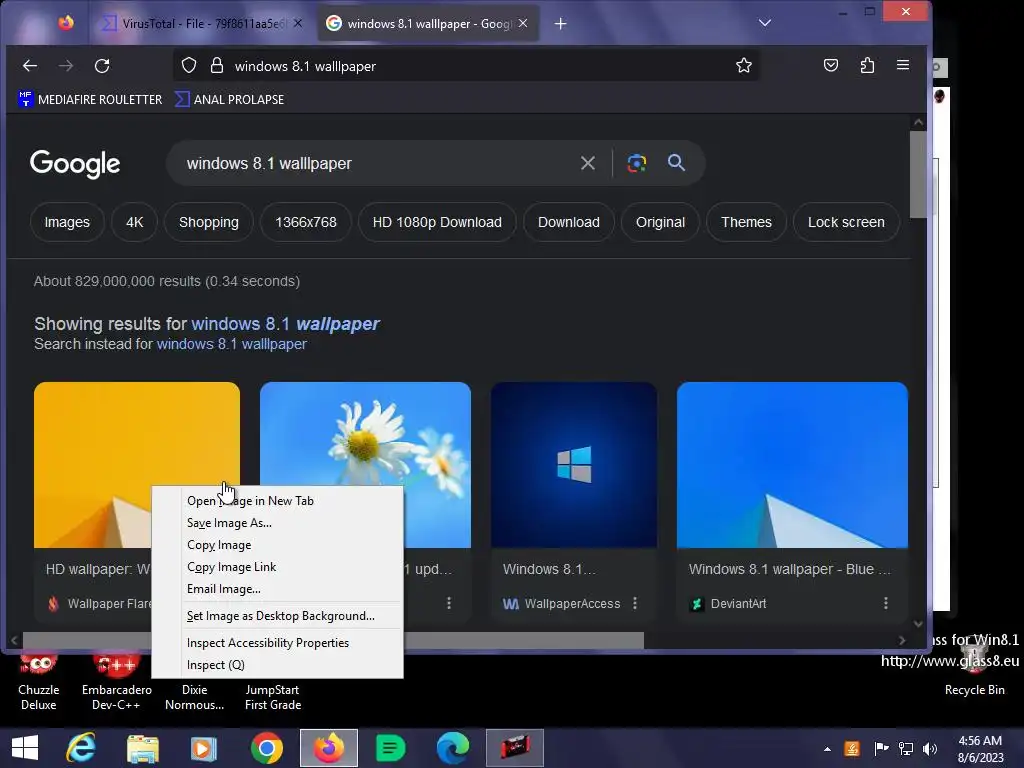Launch Internet Explorer from the taskbar
The image size is (1024, 768).
pos(81,748)
